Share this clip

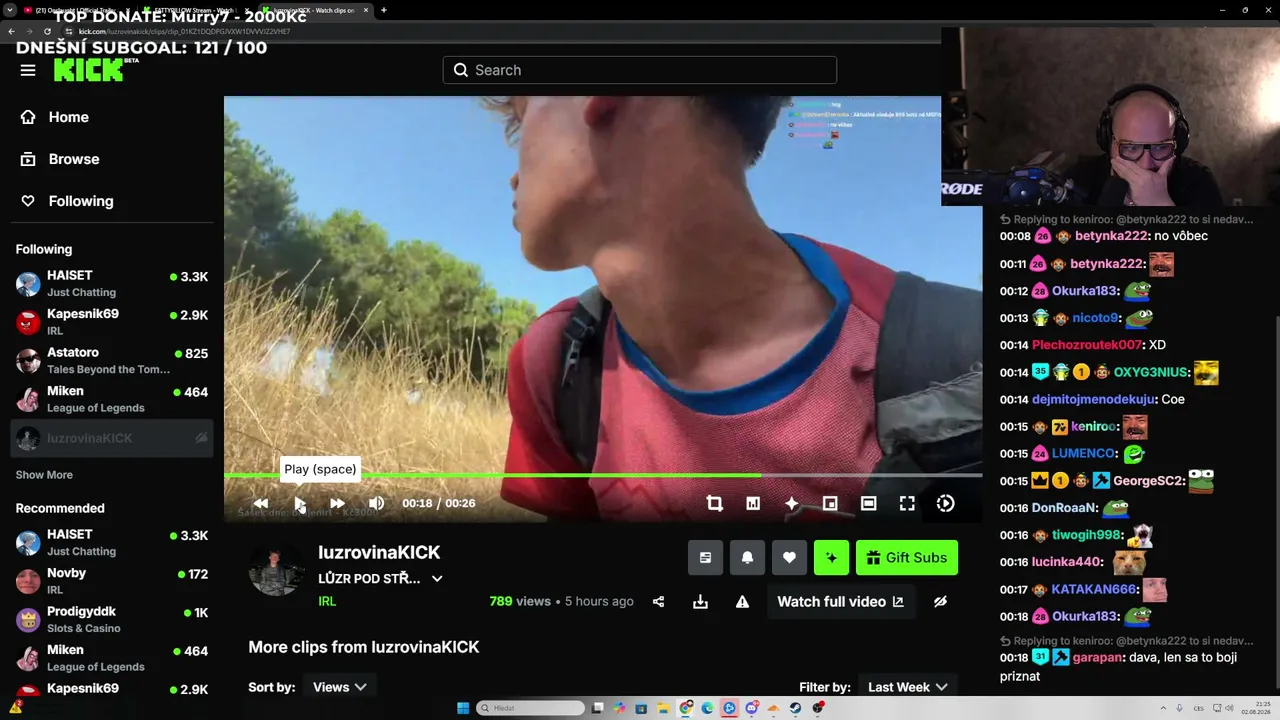pos(658,602)
